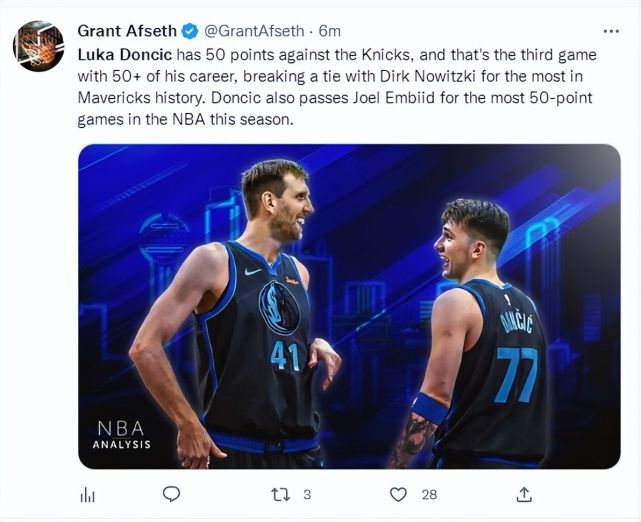
Task: Click the player wearing jersey 77
Action: 480,340
